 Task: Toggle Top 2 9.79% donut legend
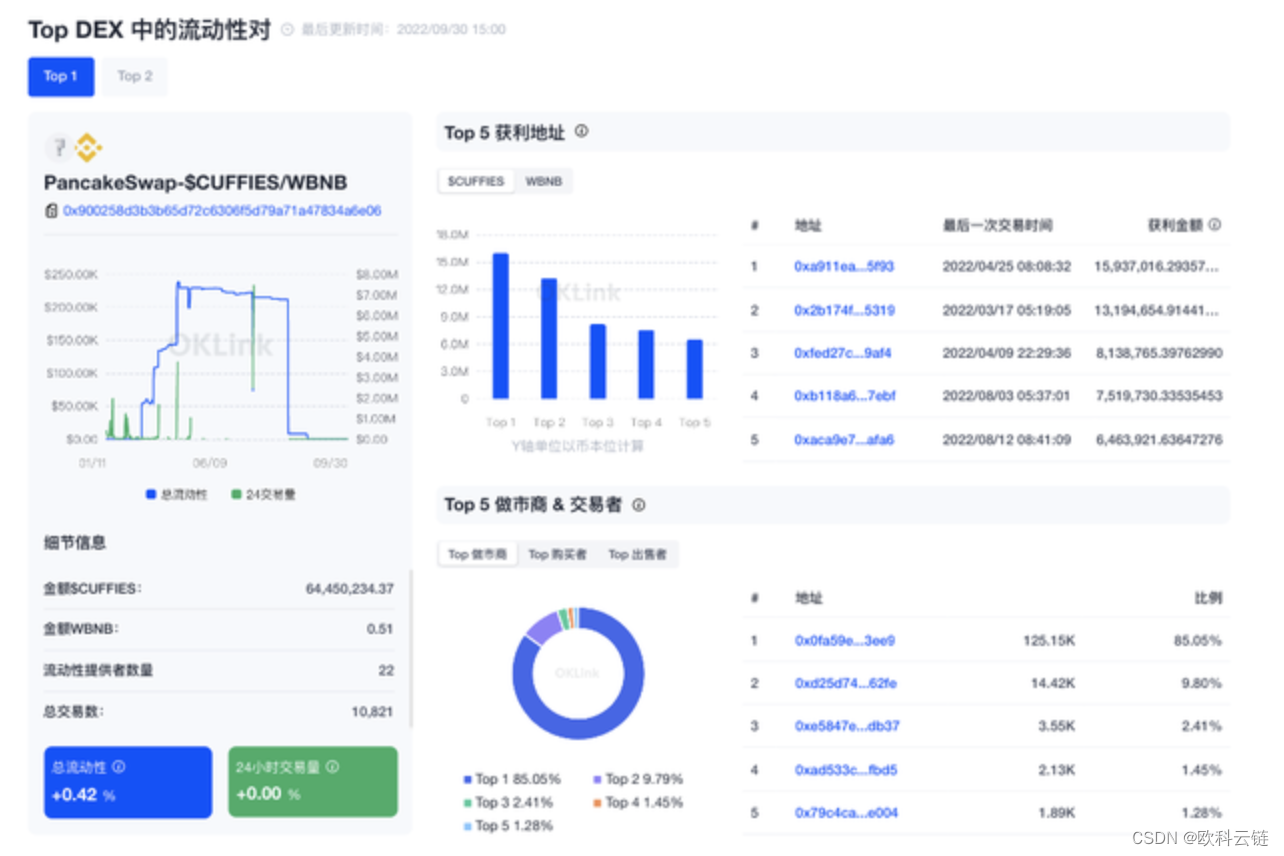639,779
